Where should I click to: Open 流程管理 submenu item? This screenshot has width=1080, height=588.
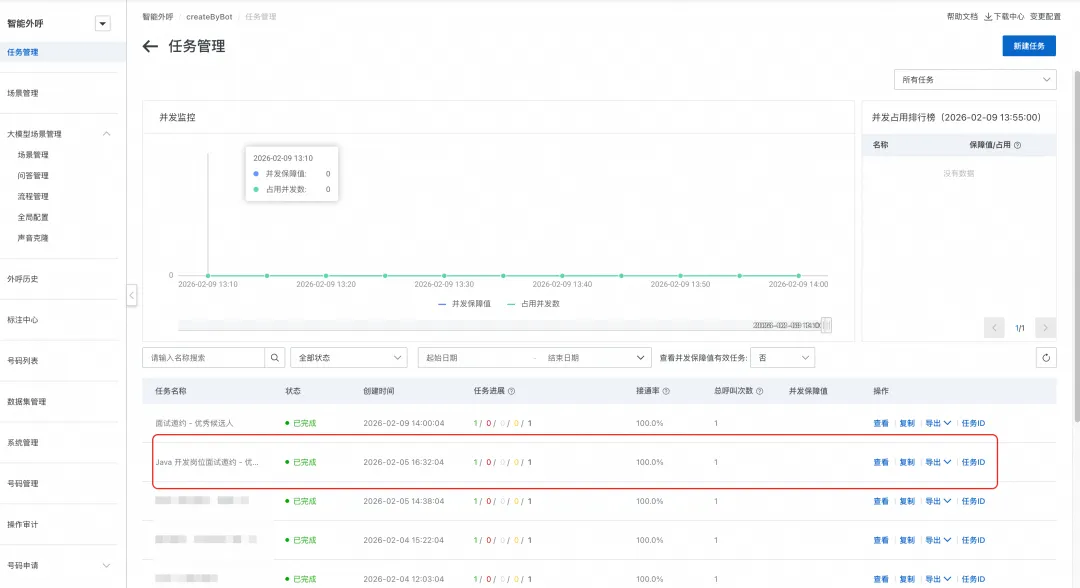pyautogui.click(x=33, y=197)
